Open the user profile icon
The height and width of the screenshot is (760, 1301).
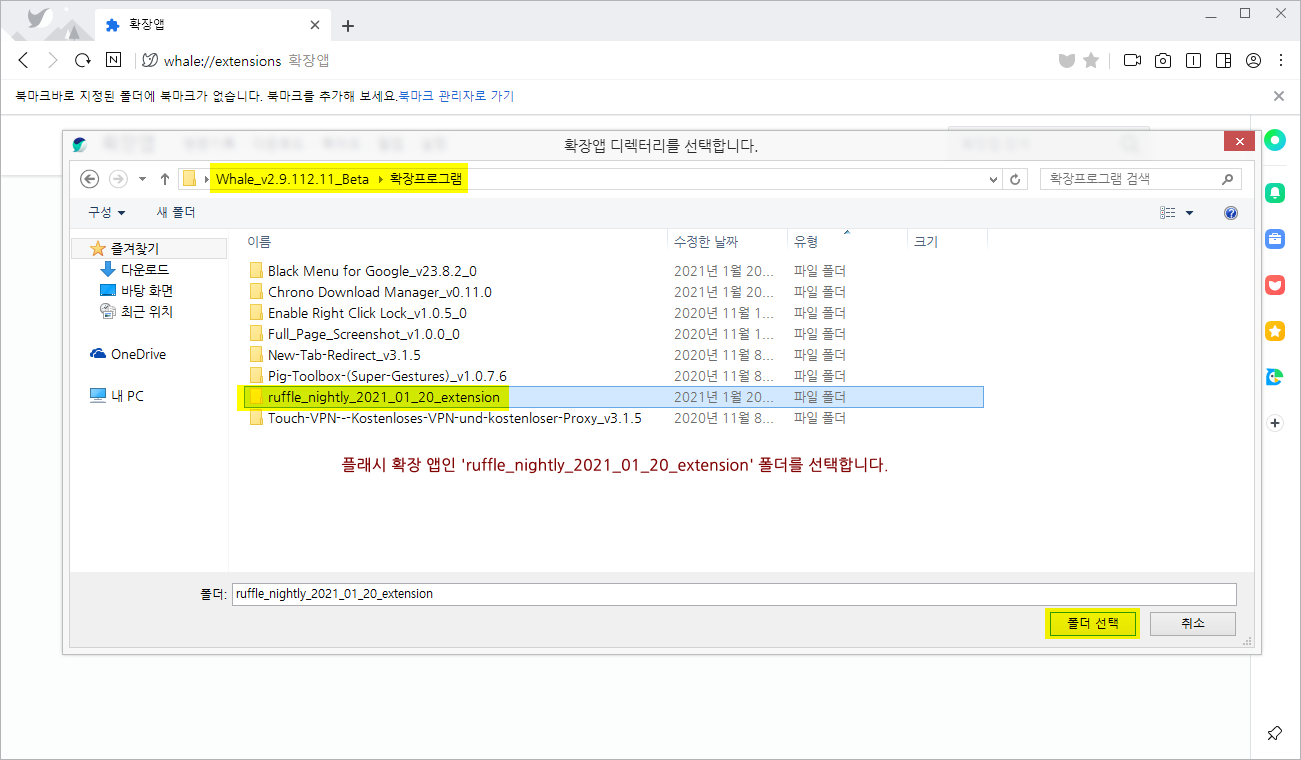tap(1253, 60)
